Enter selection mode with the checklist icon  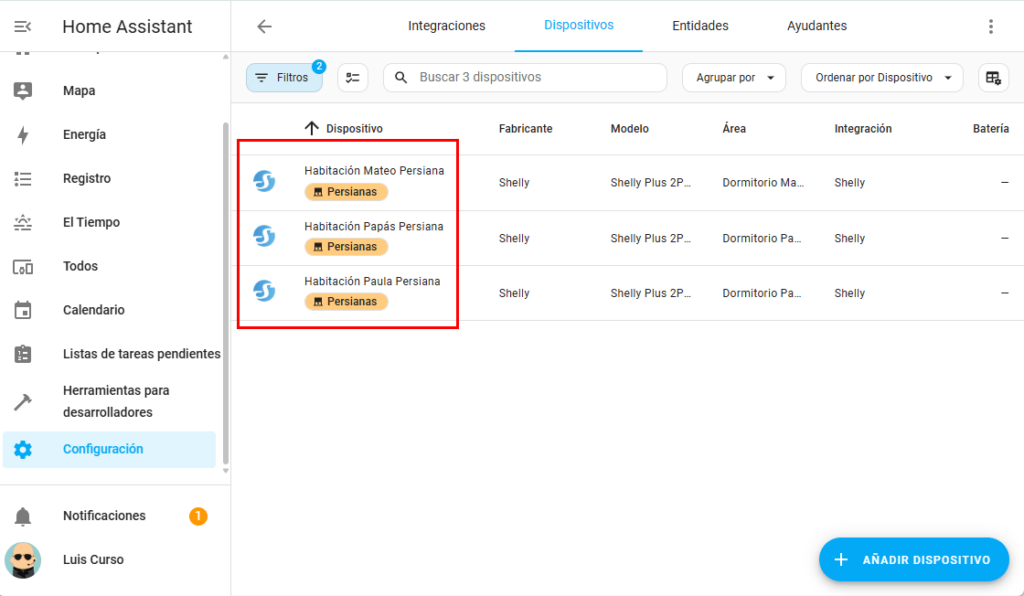pyautogui.click(x=352, y=78)
